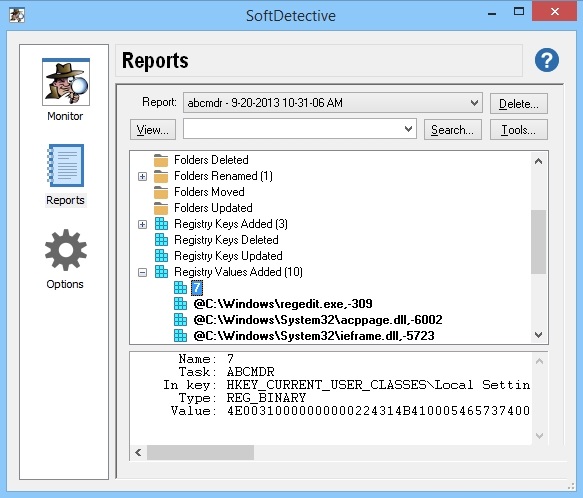Screen dimensions: 583x498
Task: Open the Tools... menu button
Action: [519, 129]
